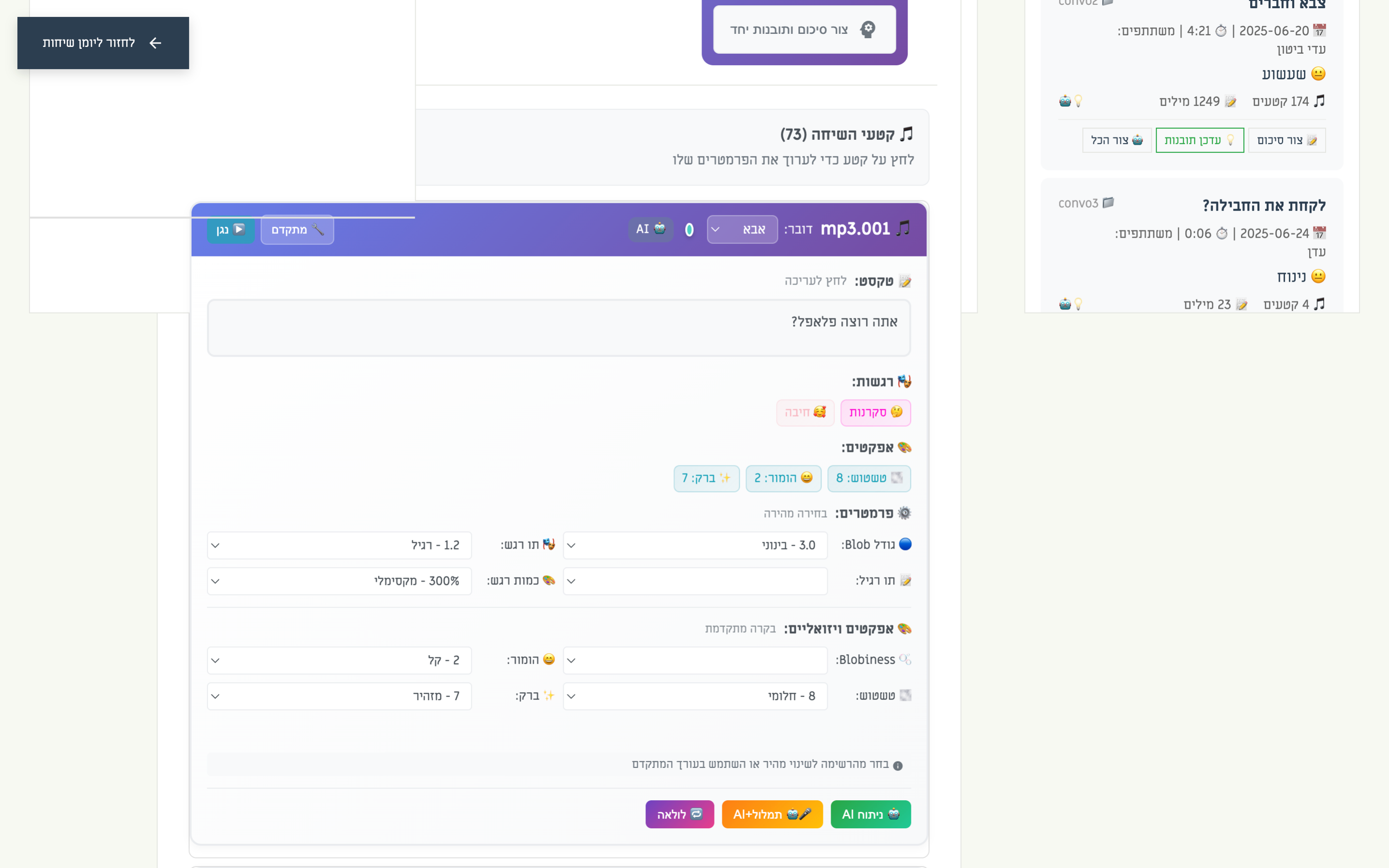
Task: Expand the Blob size dropdown (3.0 - בינוני)
Action: click(x=695, y=545)
